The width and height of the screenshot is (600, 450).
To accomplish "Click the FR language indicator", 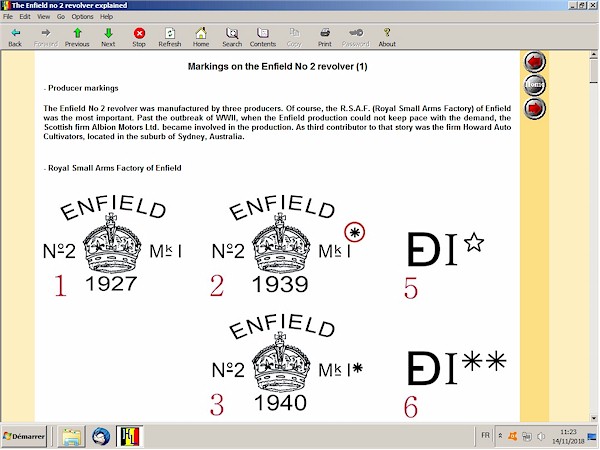I will (485, 435).
